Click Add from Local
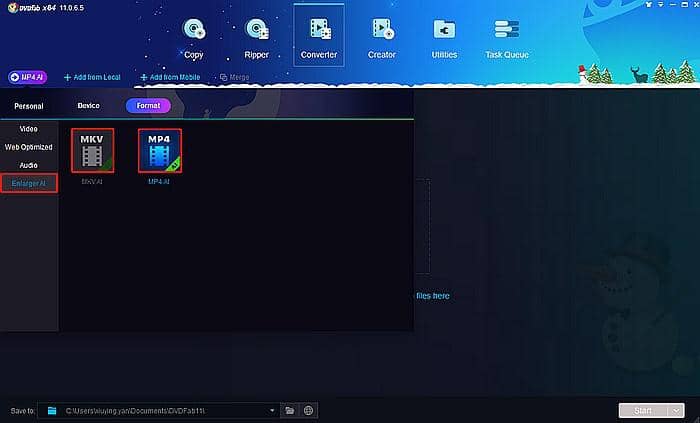Screen dimensions: 700x423 click(92, 77)
